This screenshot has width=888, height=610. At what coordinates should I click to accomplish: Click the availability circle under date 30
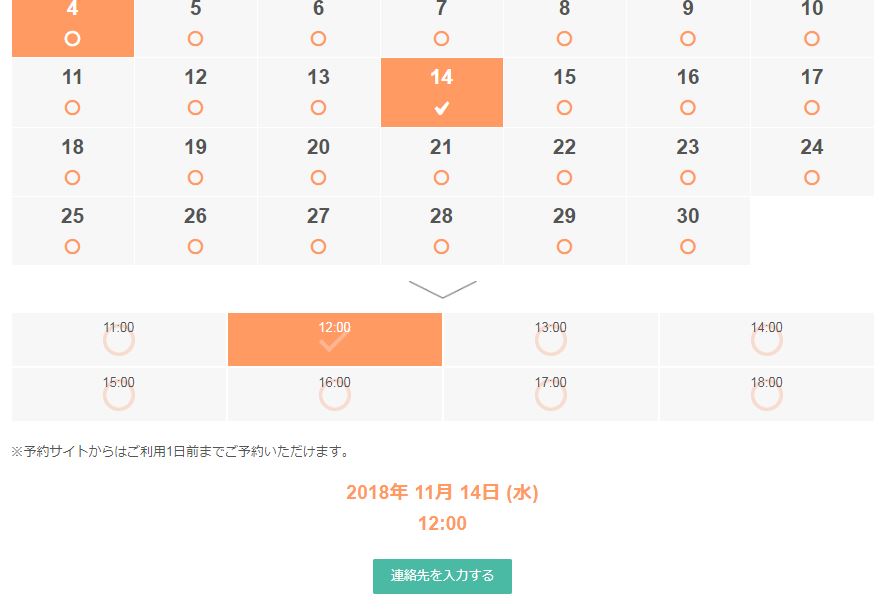pyautogui.click(x=688, y=247)
